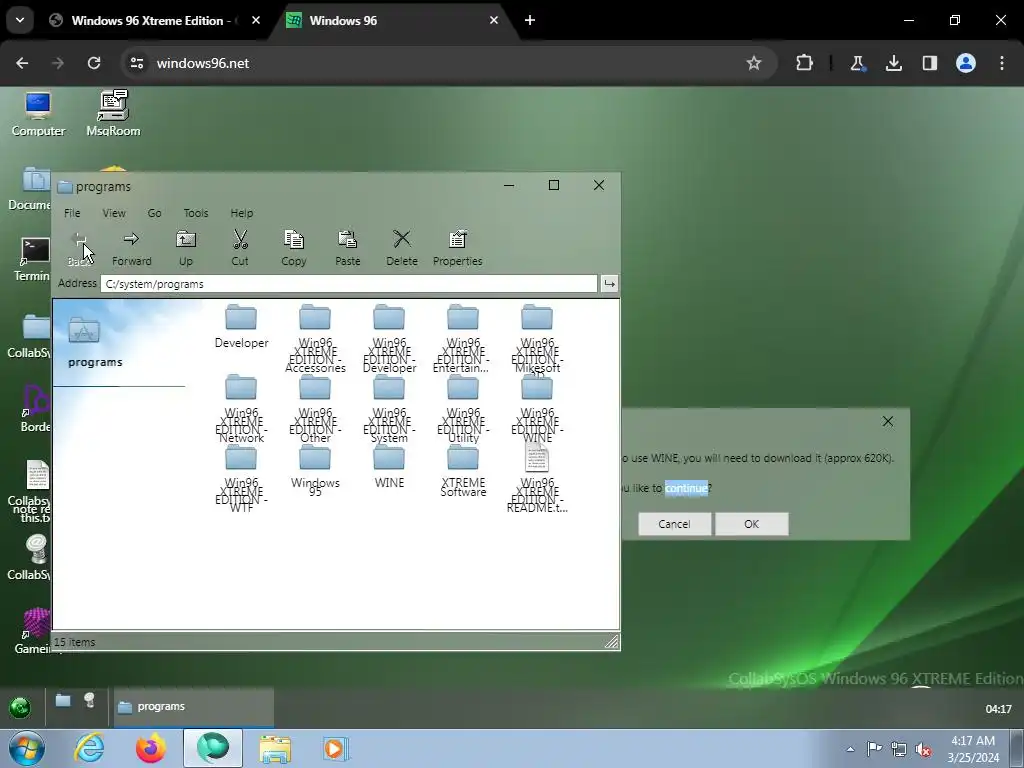This screenshot has height=768, width=1024.
Task: Go back using the Back toolbar arrow
Action: point(79,248)
